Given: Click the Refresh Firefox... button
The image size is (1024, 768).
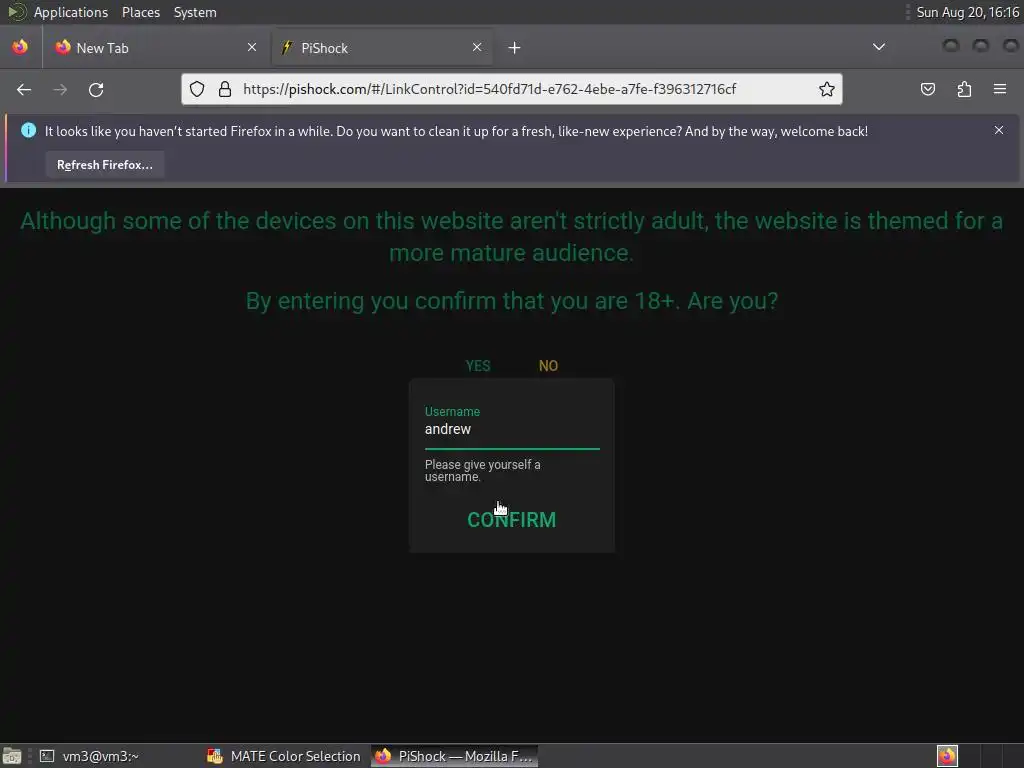Looking at the screenshot, I should [105, 165].
